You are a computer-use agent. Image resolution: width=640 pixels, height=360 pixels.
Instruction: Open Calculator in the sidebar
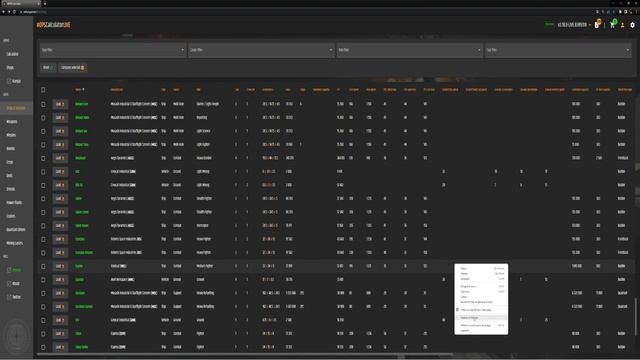[x=12, y=54]
